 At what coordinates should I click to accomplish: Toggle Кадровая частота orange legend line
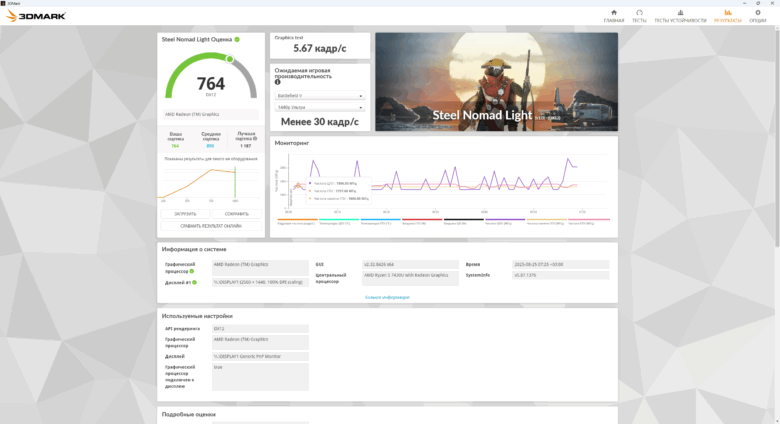(x=297, y=221)
